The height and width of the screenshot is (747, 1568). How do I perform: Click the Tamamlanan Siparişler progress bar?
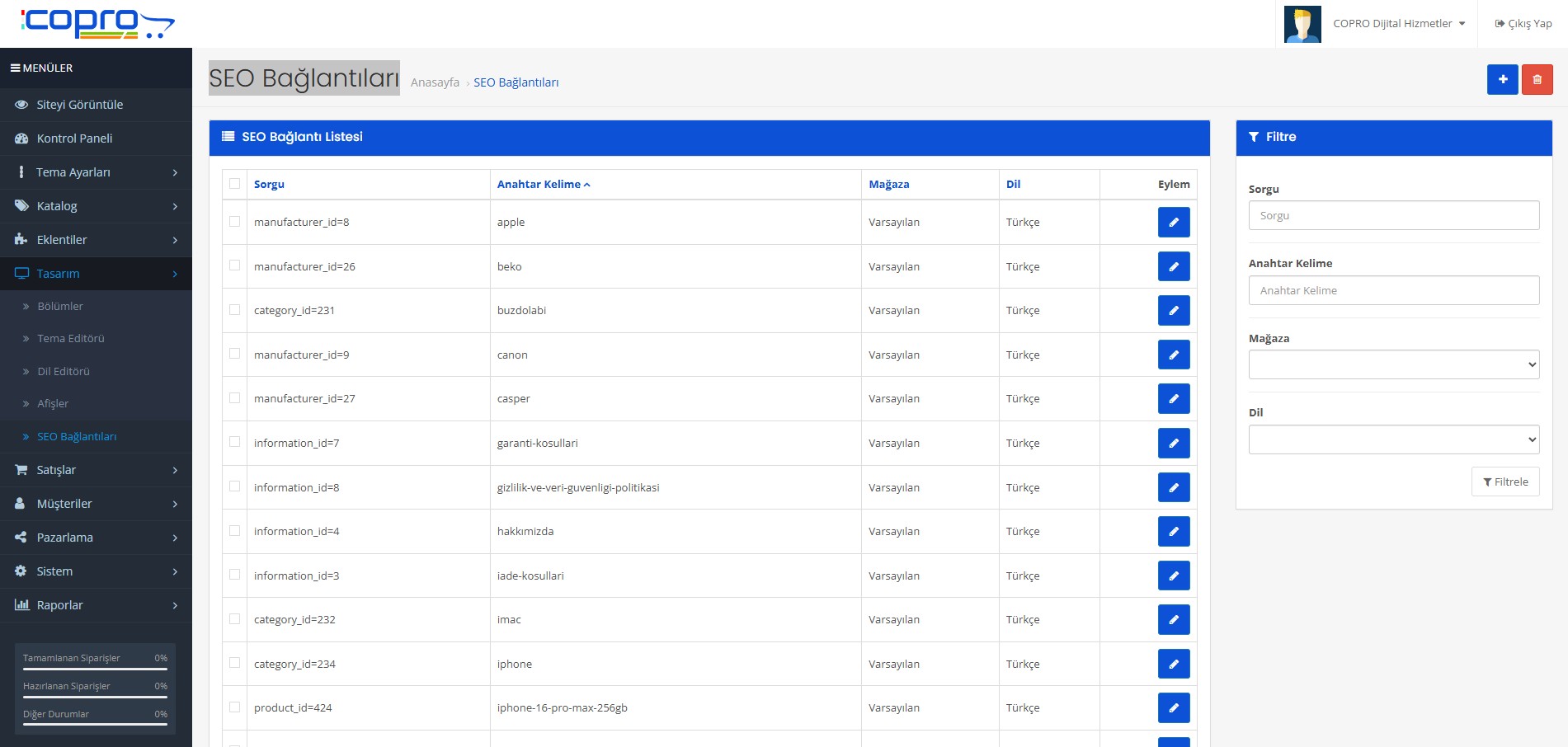point(95,669)
